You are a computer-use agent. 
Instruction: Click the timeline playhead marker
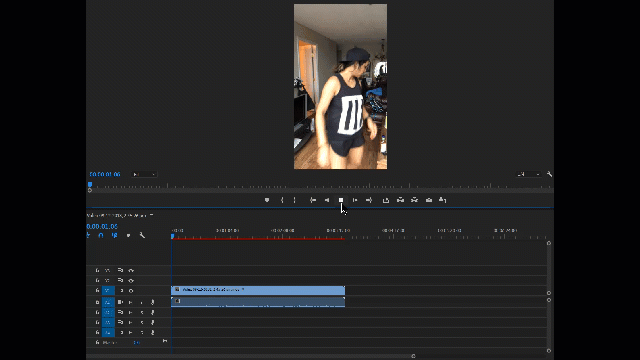[173, 236]
